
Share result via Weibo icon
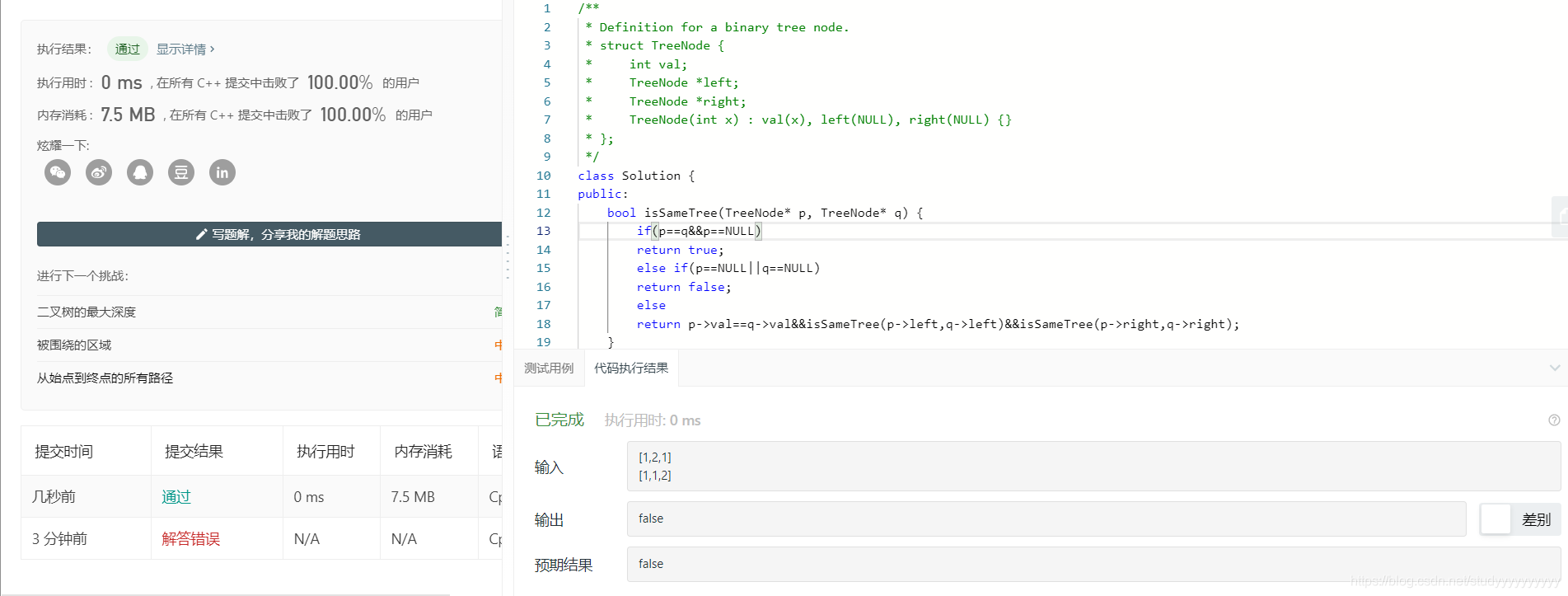point(99,172)
